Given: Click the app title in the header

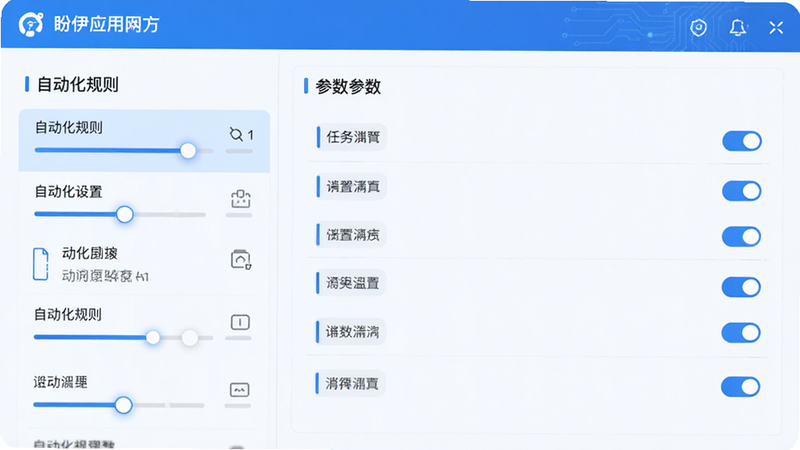Looking at the screenshot, I should click(x=106, y=24).
